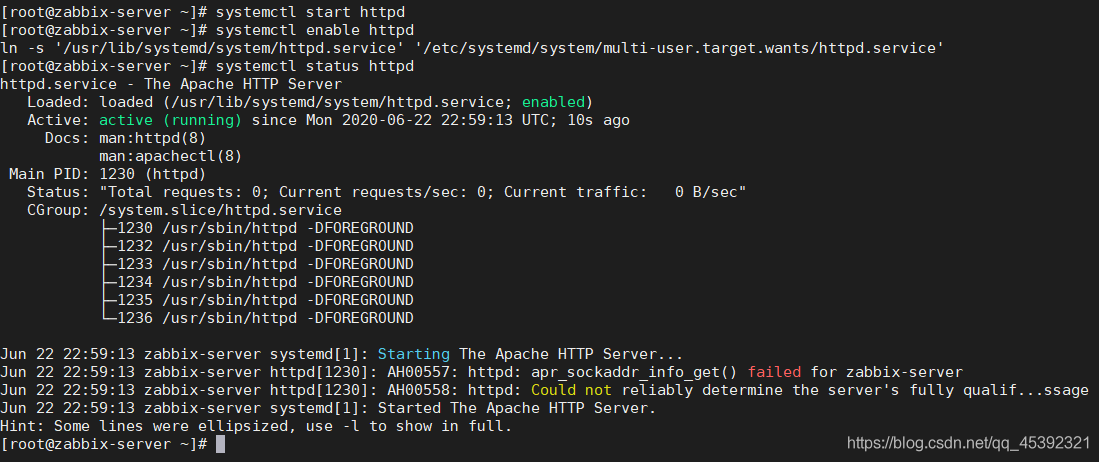1099x462 pixels.
Task: Click the blog.csdn.net watermark URL
Action: coord(968,443)
